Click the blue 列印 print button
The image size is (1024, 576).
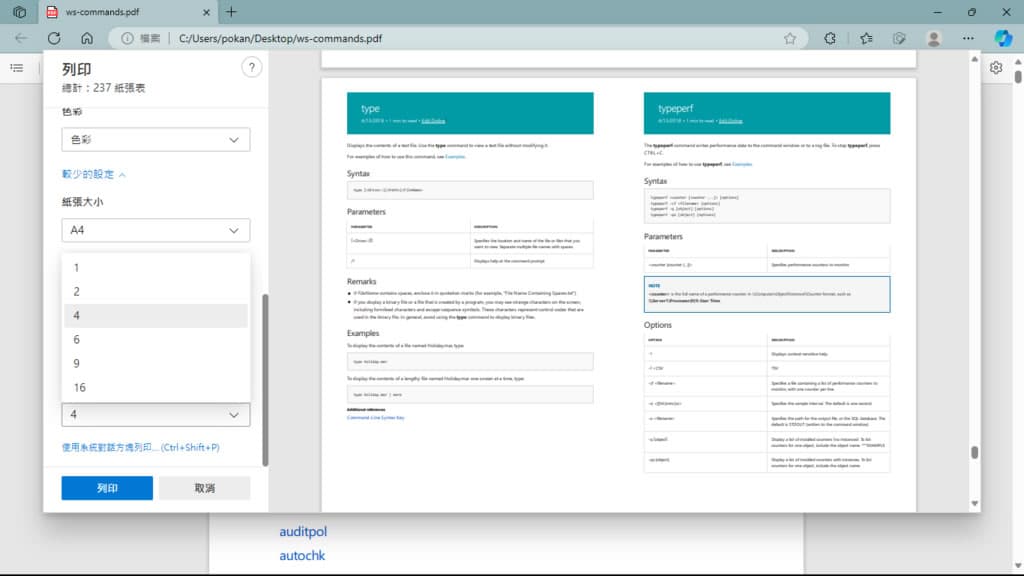(107, 488)
